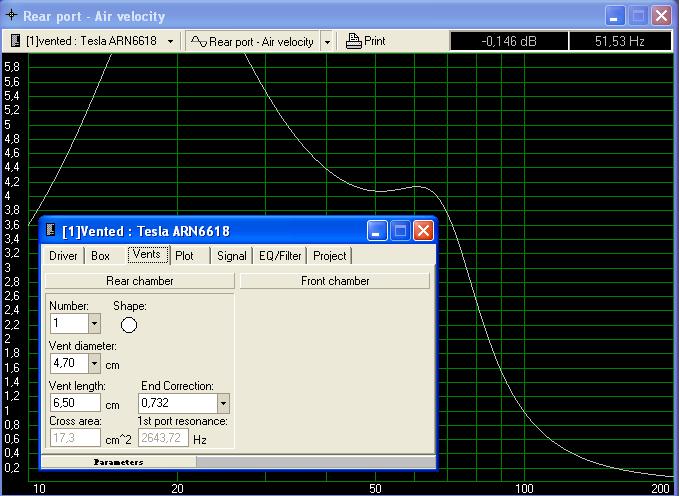Click the Shape label

coord(130,306)
